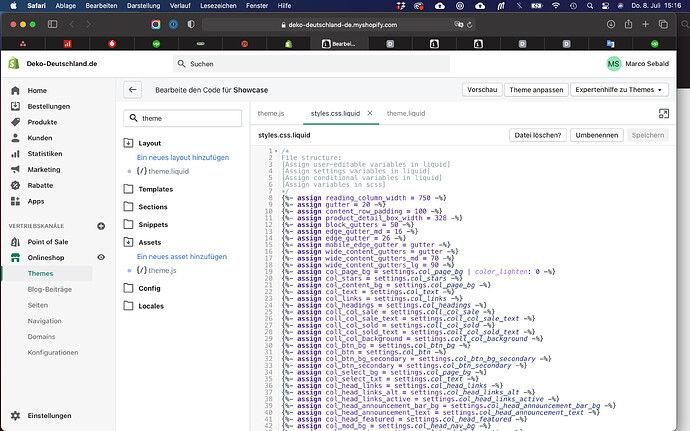This screenshot has width=690, height=431.
Task: Toggle Safari sidebar icon
Action: tap(52, 24)
